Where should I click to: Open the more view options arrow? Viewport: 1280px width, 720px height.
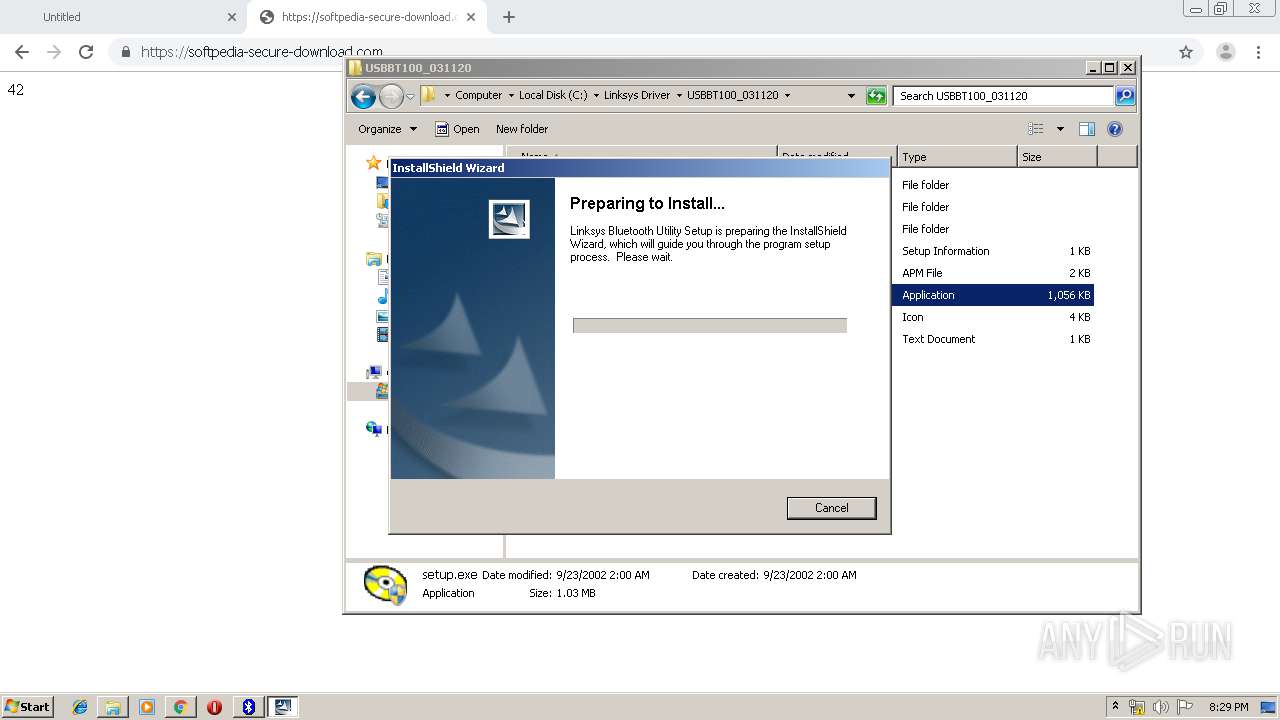(x=1060, y=129)
